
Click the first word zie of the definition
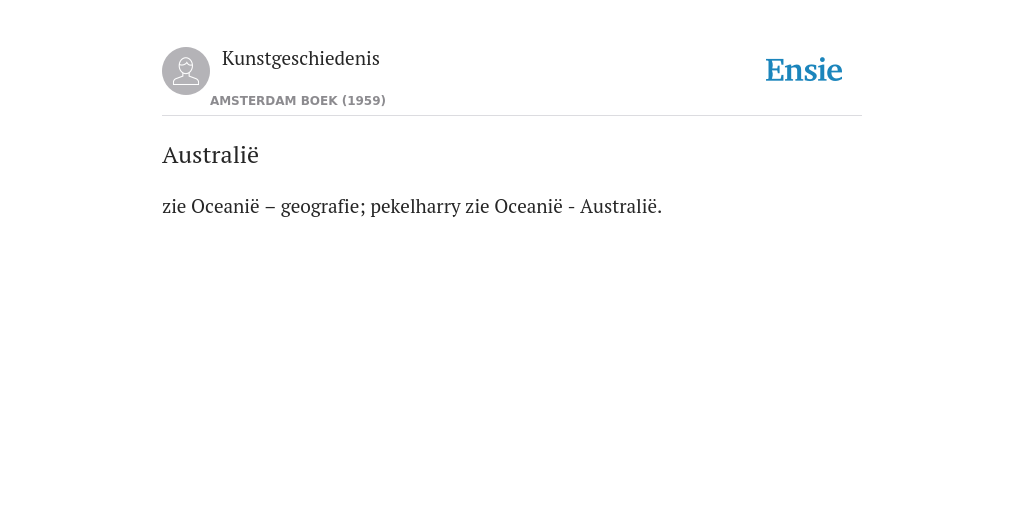click(x=174, y=207)
